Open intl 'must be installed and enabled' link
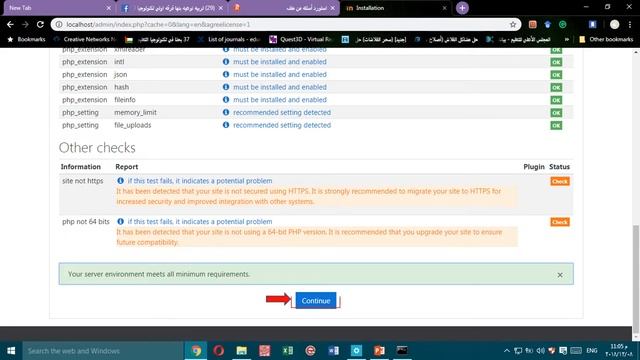This screenshot has height=360, width=640. [x=280, y=62]
